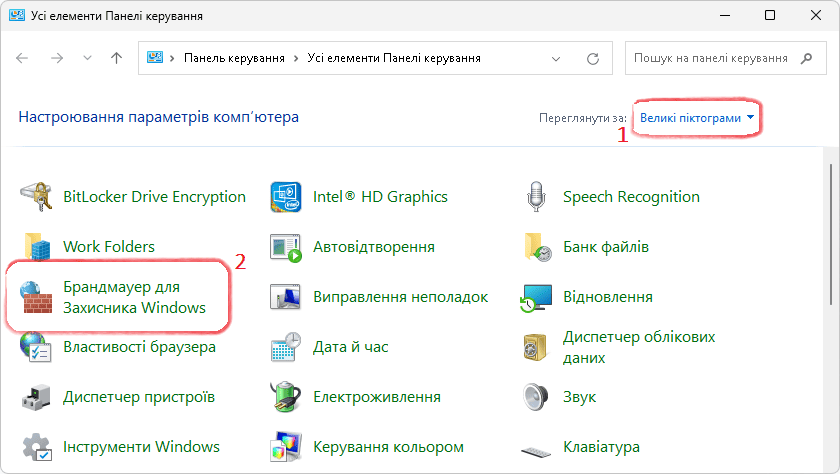Click the Панель керування breadcrumb
Image resolution: width=840 pixels, height=474 pixels.
[x=234, y=58]
